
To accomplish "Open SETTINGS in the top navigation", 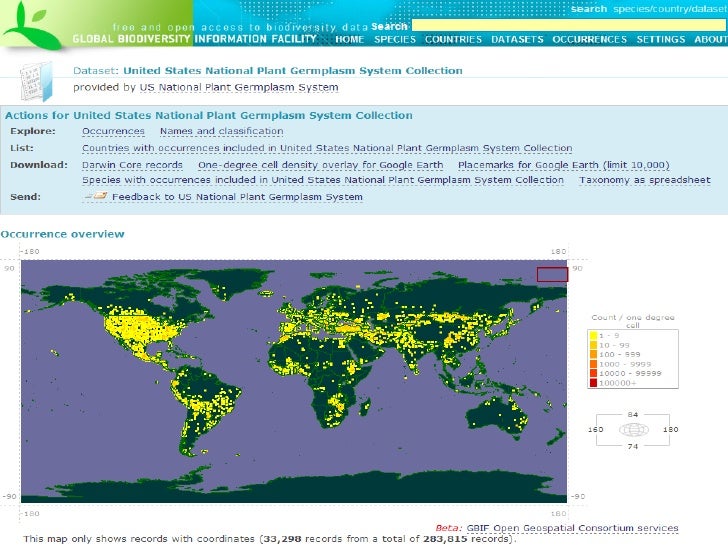I will click(x=661, y=39).
